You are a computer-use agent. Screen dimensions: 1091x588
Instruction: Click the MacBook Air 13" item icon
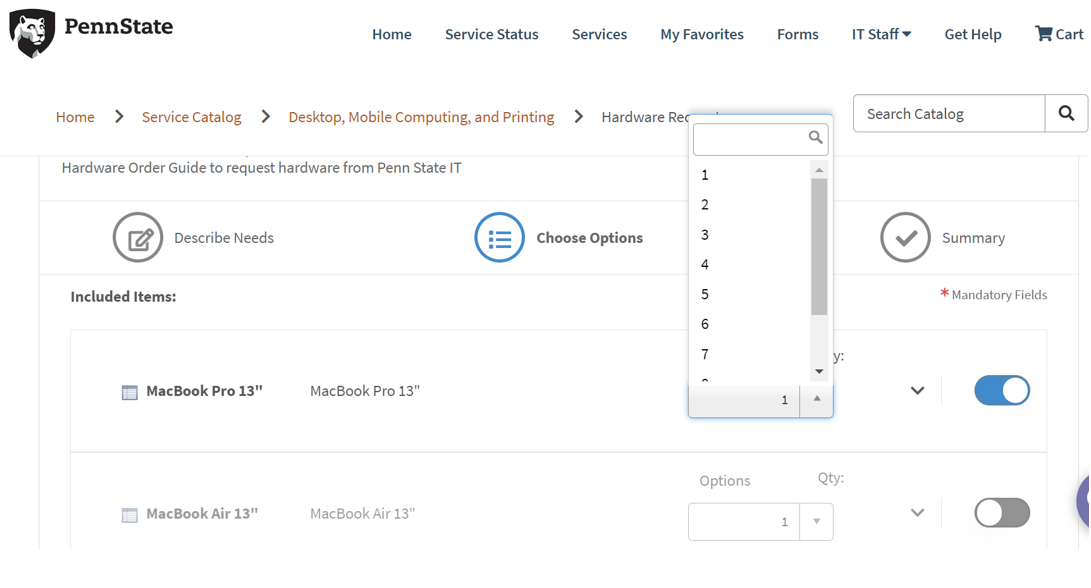point(129,515)
